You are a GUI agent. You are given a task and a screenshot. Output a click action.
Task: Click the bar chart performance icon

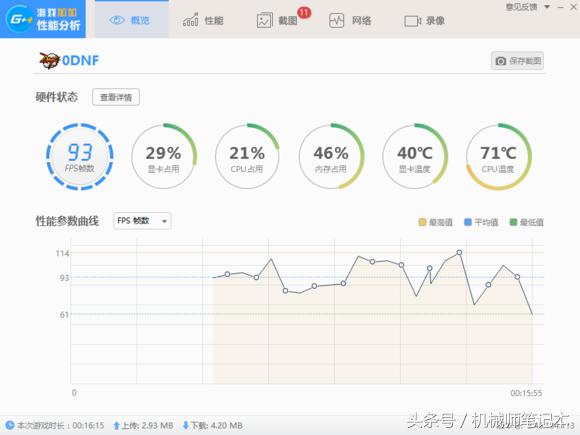coord(190,20)
